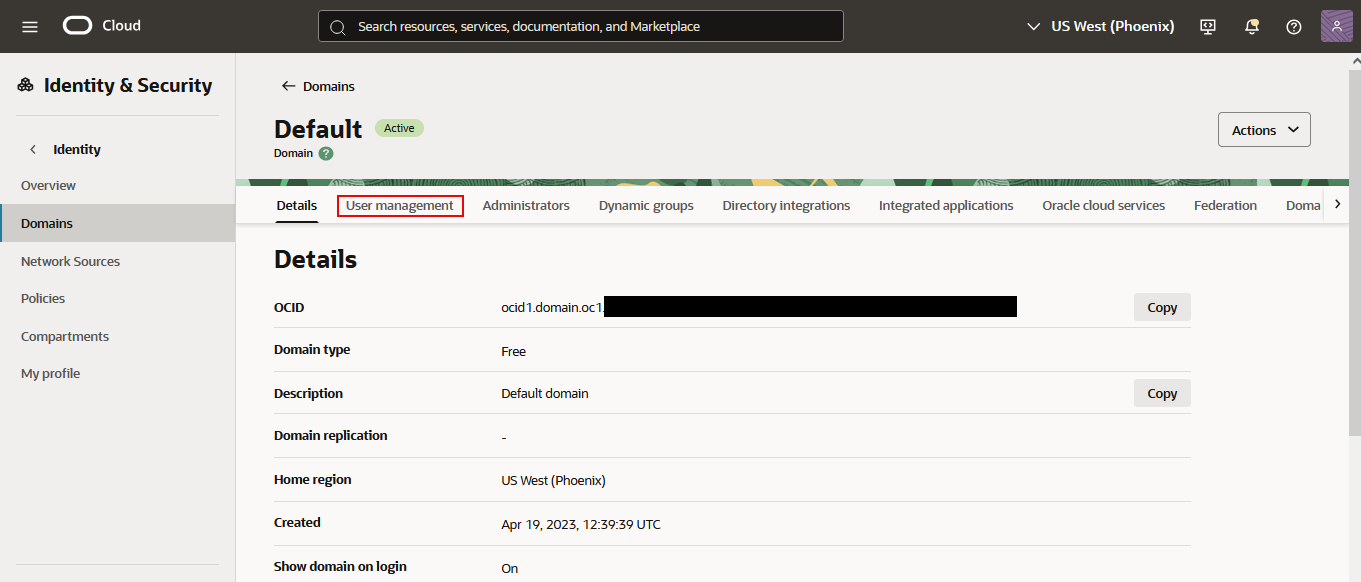Copy the domain OCID

(x=1162, y=308)
